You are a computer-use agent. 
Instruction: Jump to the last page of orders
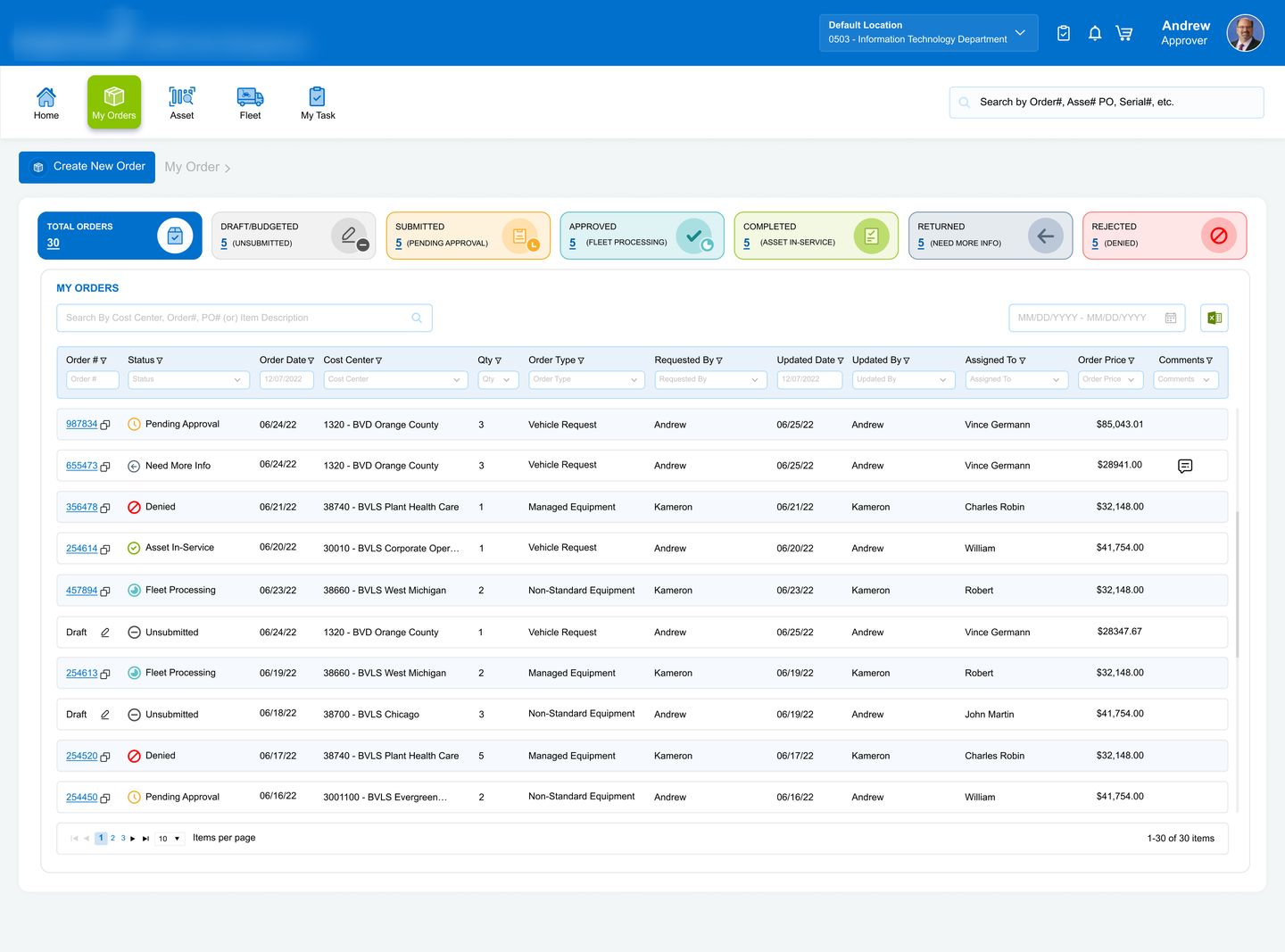point(145,839)
